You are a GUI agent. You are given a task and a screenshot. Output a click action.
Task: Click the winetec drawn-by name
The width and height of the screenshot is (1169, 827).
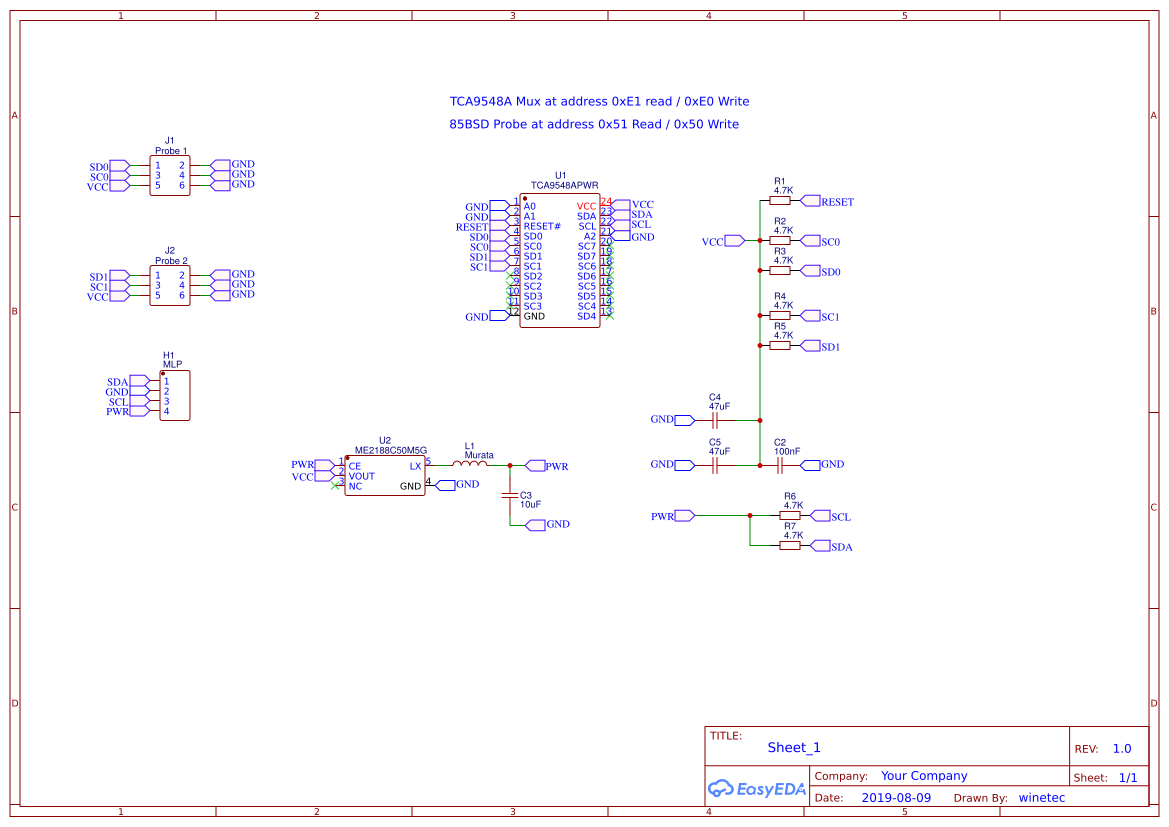pos(1042,797)
